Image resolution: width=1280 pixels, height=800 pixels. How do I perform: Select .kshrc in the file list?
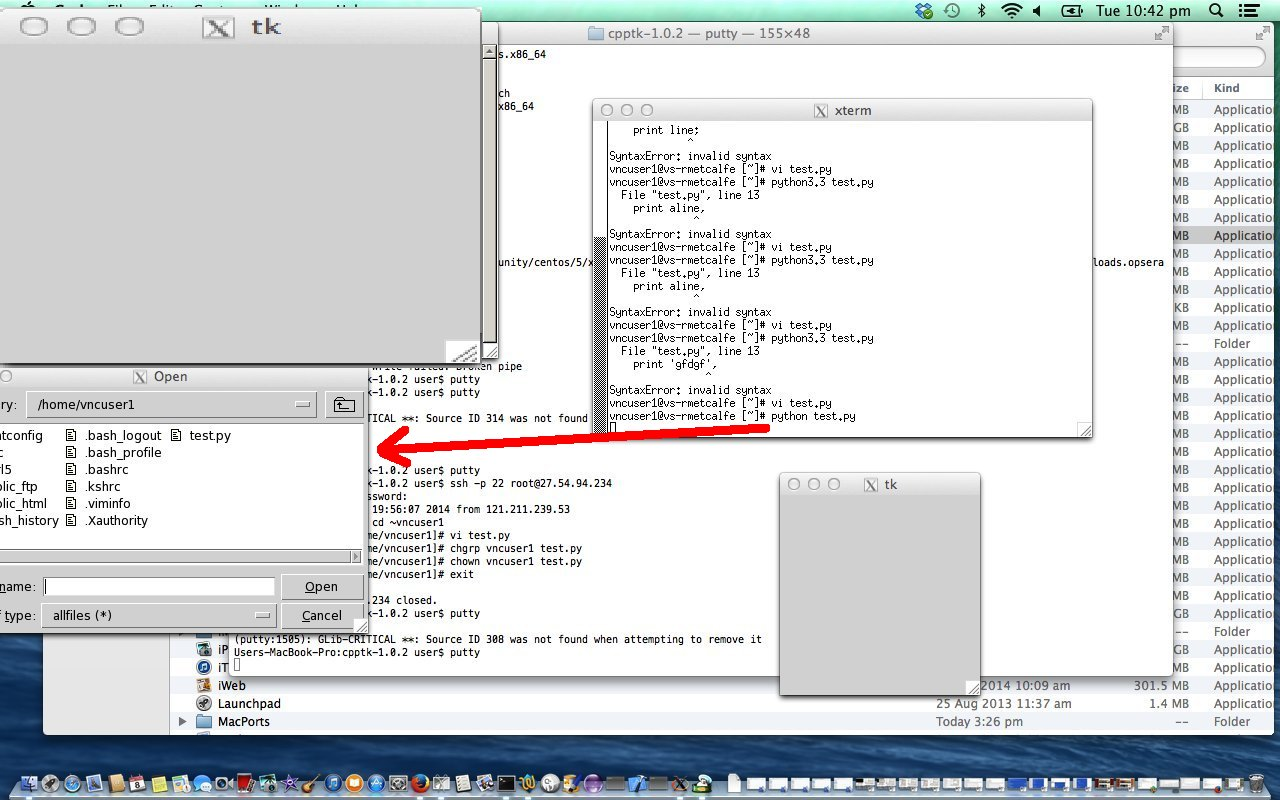pos(103,487)
